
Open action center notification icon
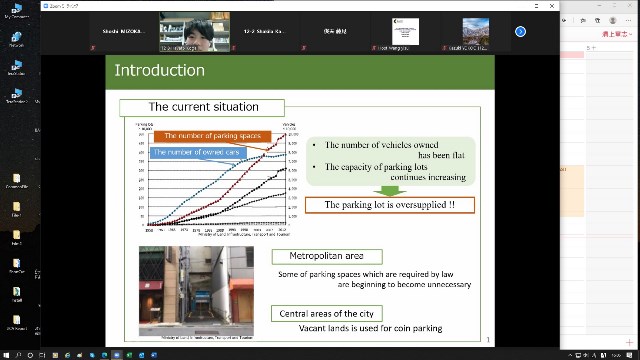[x=630, y=356]
